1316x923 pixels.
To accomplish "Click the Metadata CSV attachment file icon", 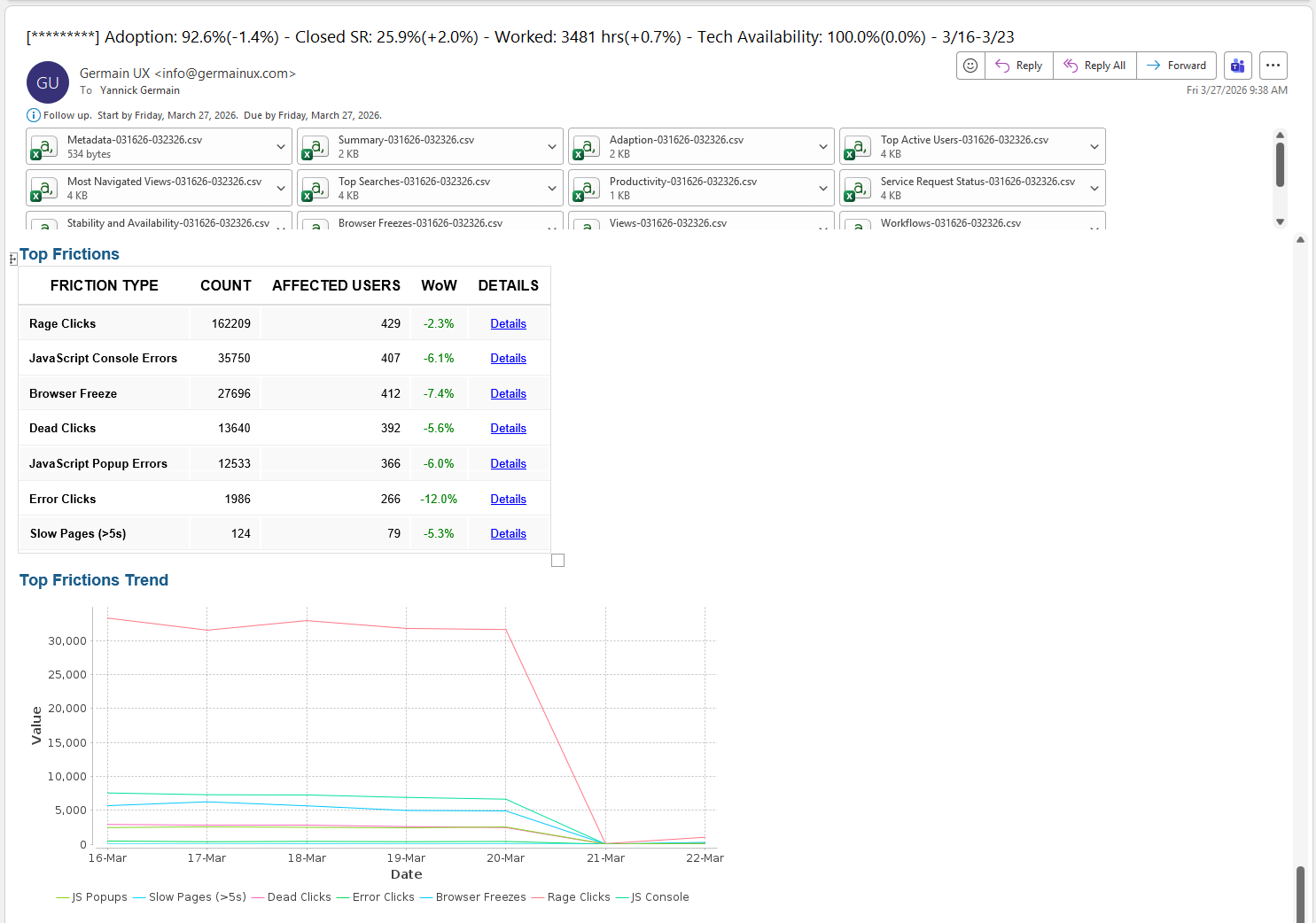I will coord(43,147).
